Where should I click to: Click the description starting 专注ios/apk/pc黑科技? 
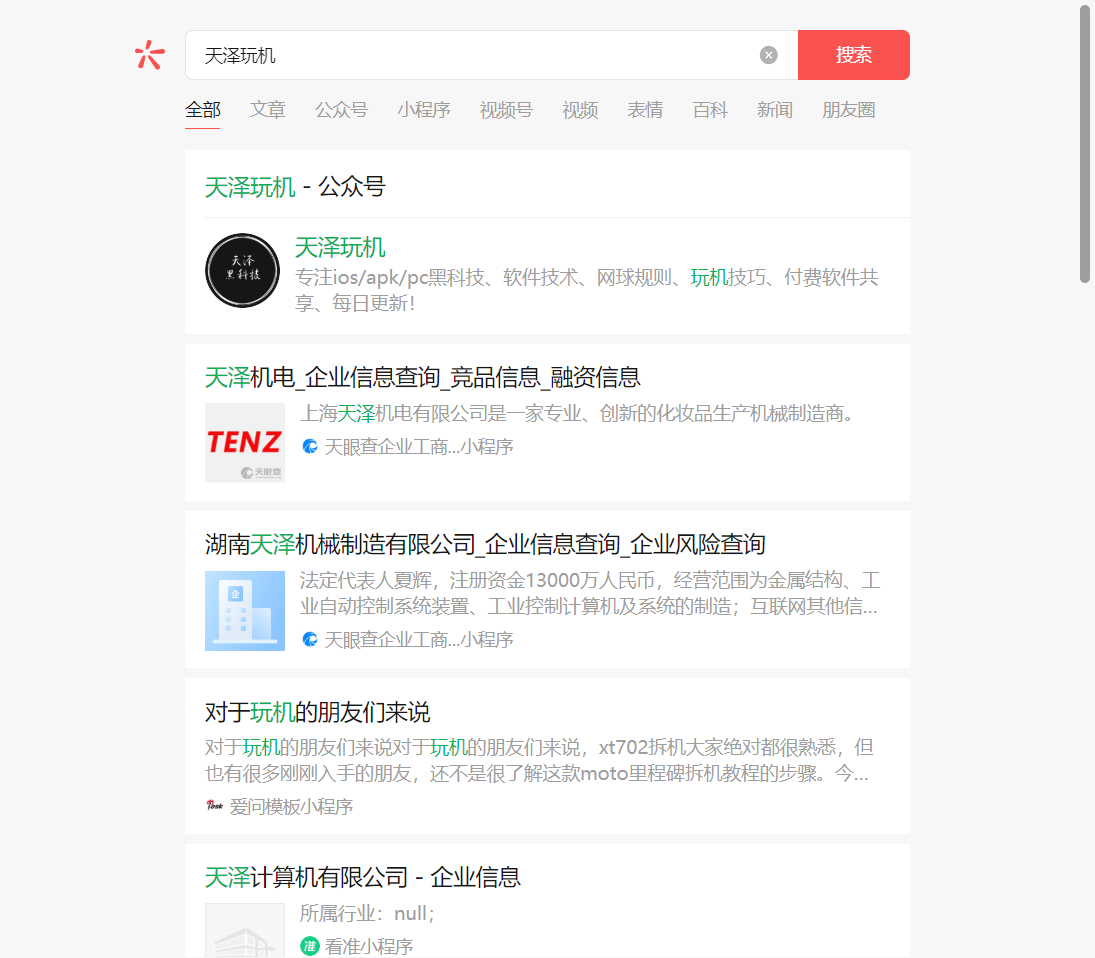click(587, 290)
